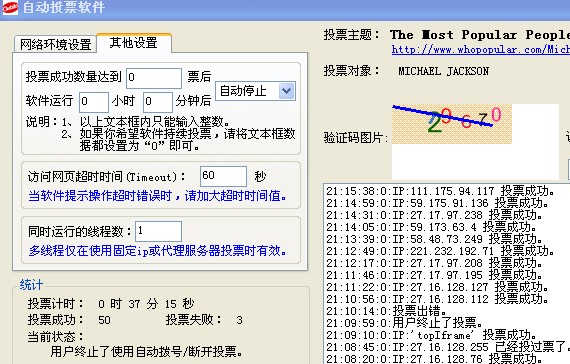570x364 pixels.
Task: Select log line IP:27.17.97.238 投票成功
Action: point(434,215)
